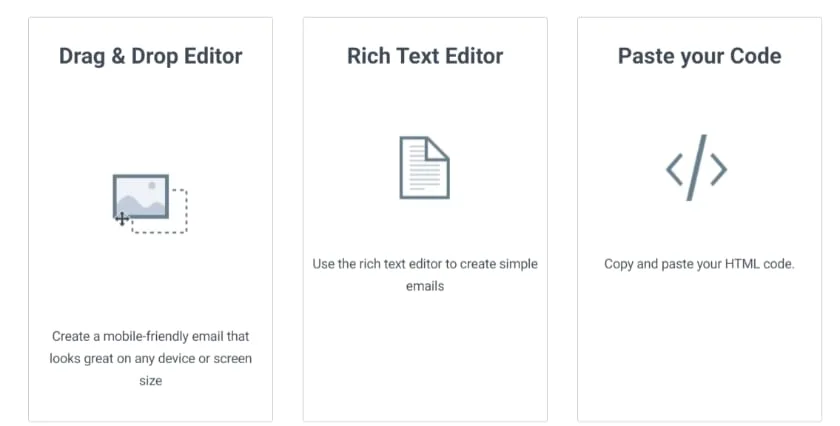Click 'Use the rich text editor' description
This screenshot has height=426, width=840.
(x=425, y=275)
